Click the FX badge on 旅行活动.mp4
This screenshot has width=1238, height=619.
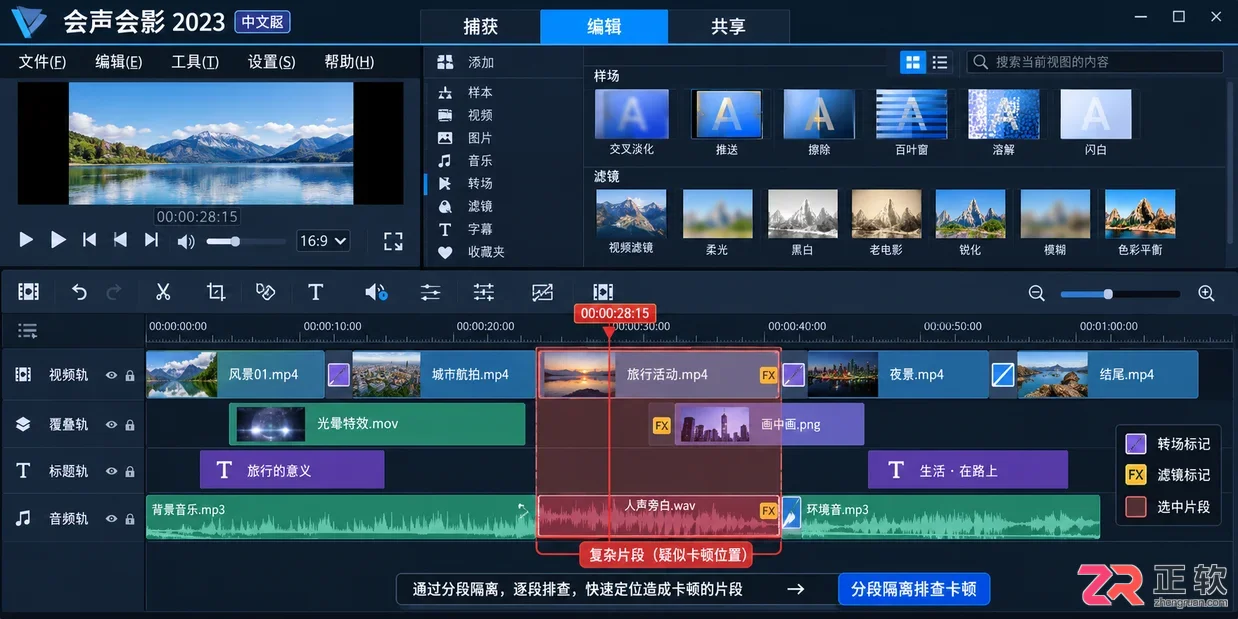[768, 375]
